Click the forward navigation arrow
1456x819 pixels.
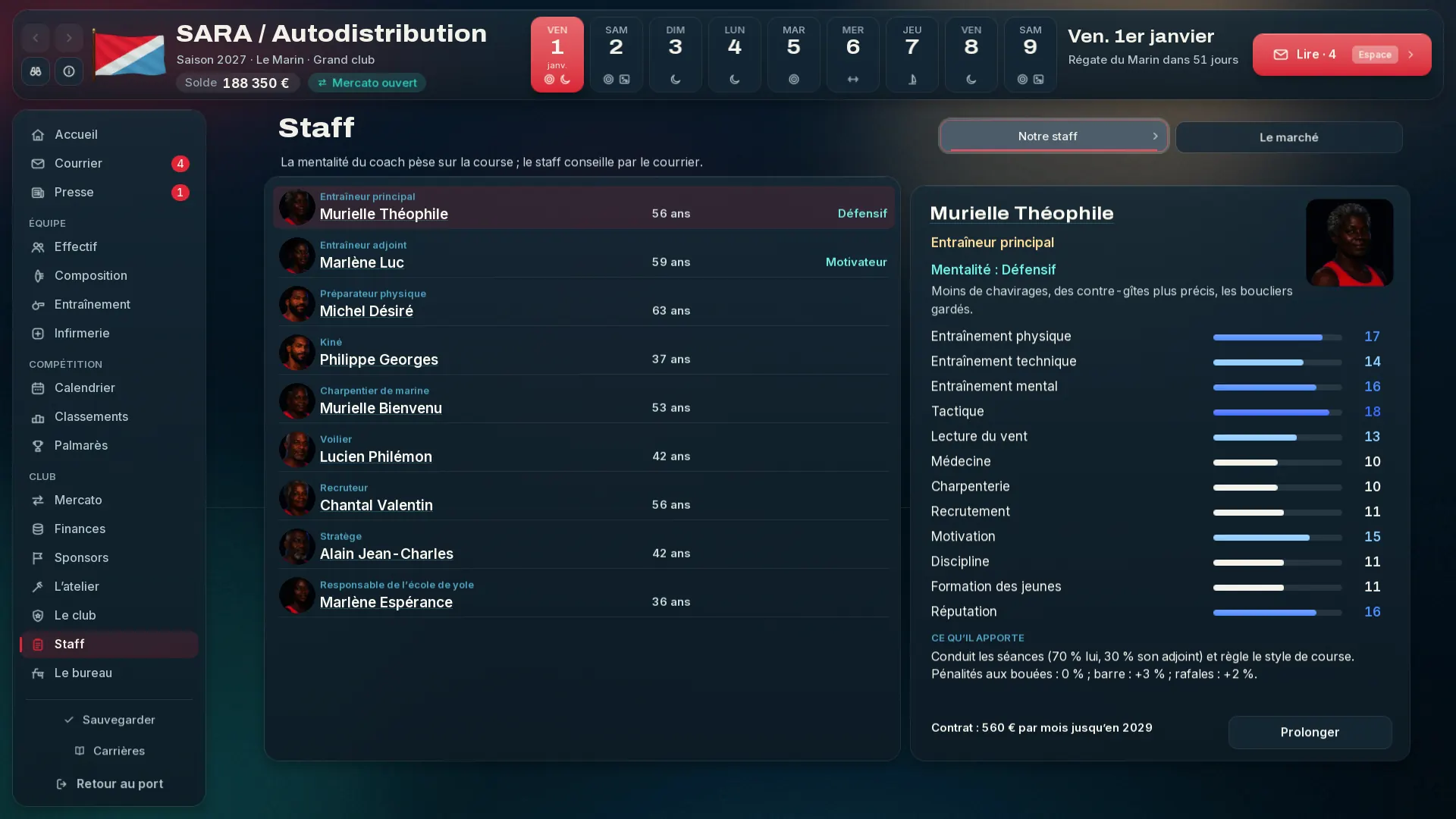tap(69, 38)
